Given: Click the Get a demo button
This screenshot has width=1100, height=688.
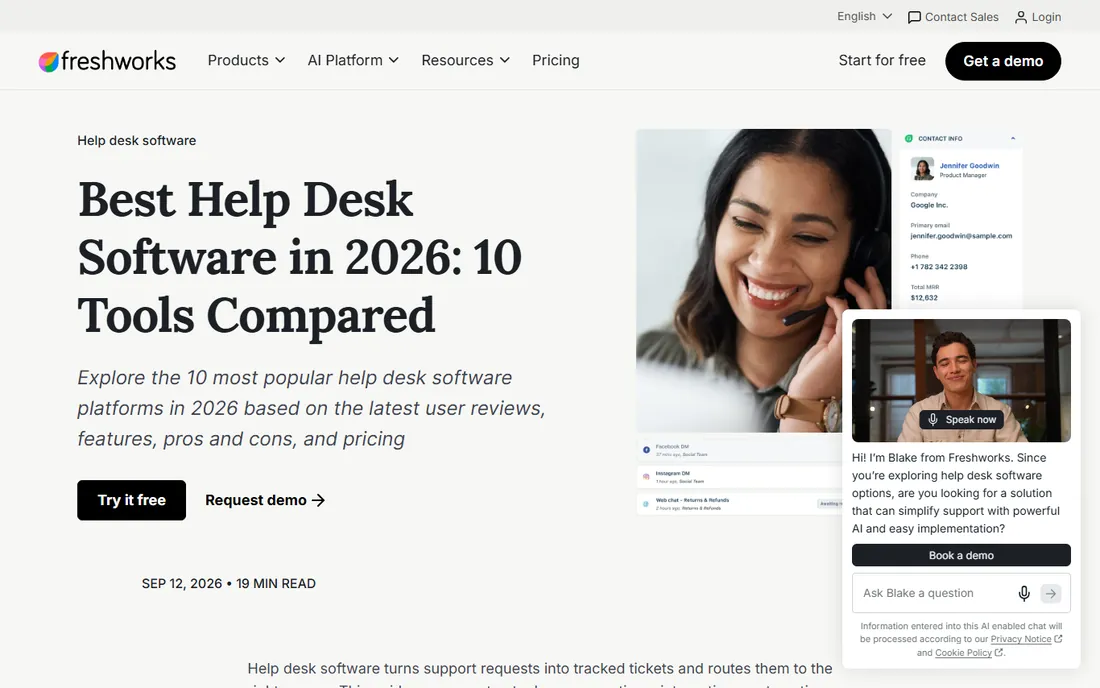Looking at the screenshot, I should point(1002,61).
